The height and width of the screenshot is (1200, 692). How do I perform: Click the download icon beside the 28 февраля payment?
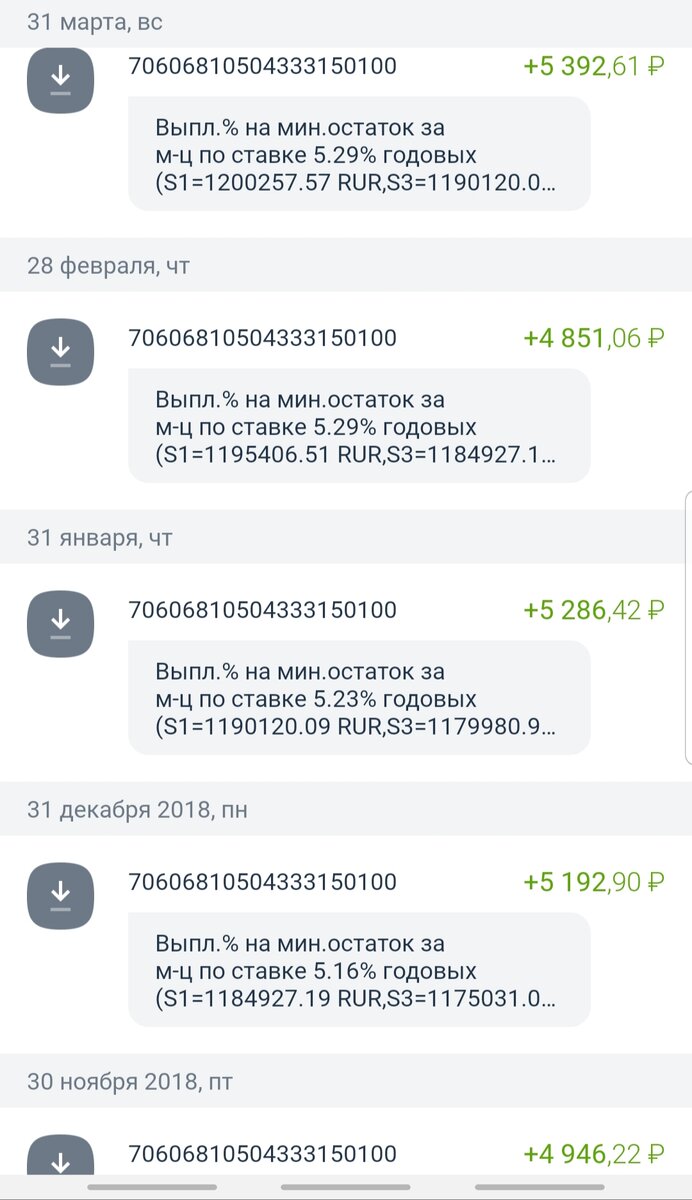[60, 352]
